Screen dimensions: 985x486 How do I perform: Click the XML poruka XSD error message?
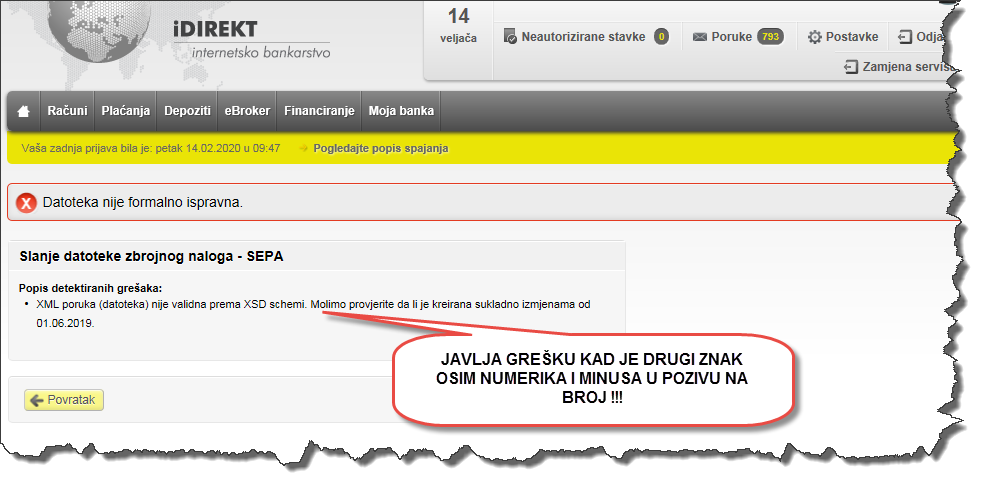point(313,314)
